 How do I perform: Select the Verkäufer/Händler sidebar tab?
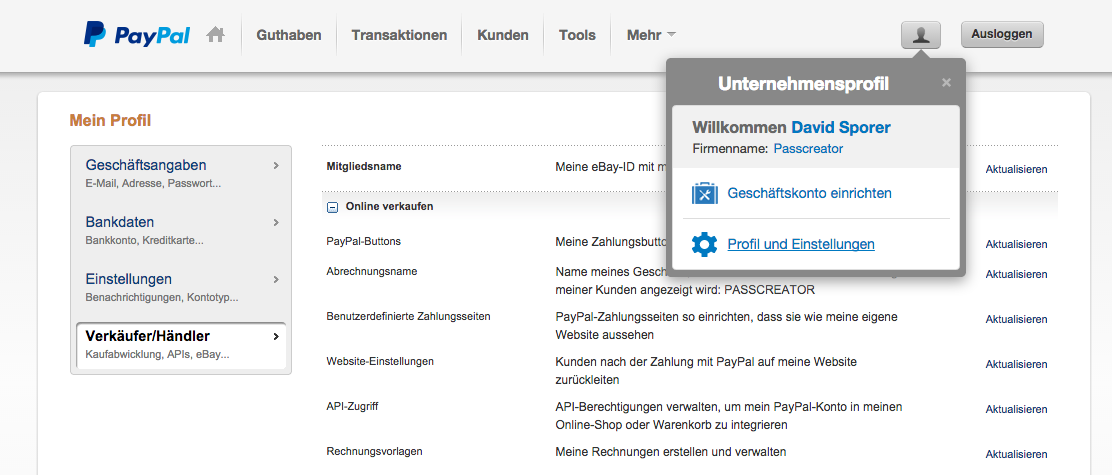181,345
